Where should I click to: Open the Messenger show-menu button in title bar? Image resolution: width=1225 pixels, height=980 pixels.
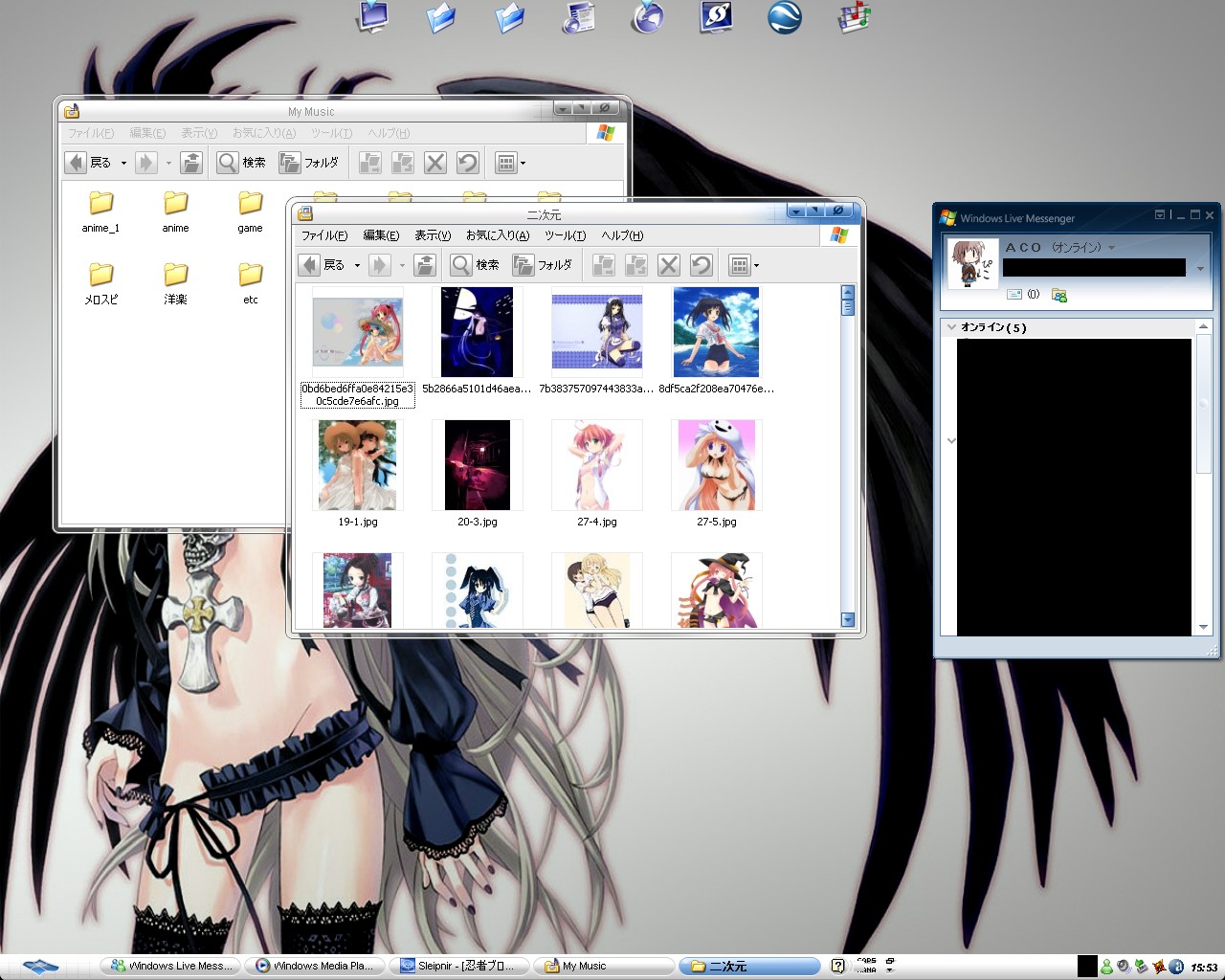pos(1161,215)
